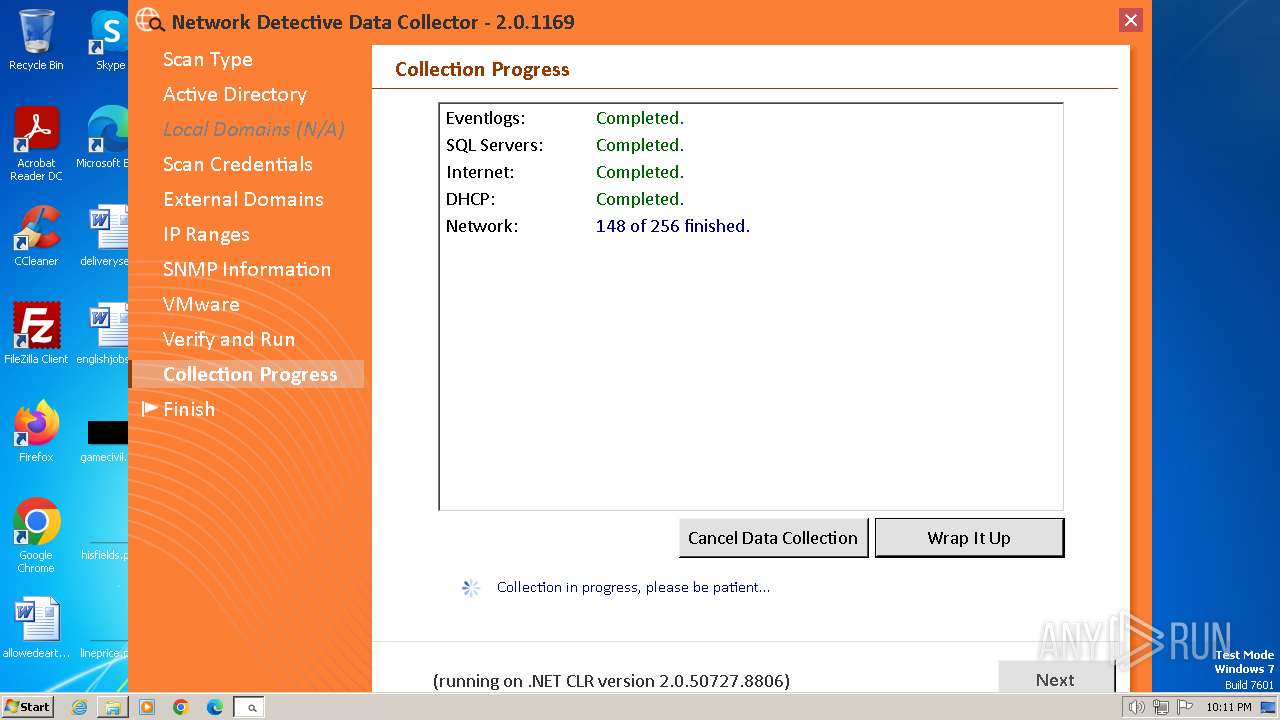Open Windows Explorer from the taskbar
The height and width of the screenshot is (720, 1280).
113,707
